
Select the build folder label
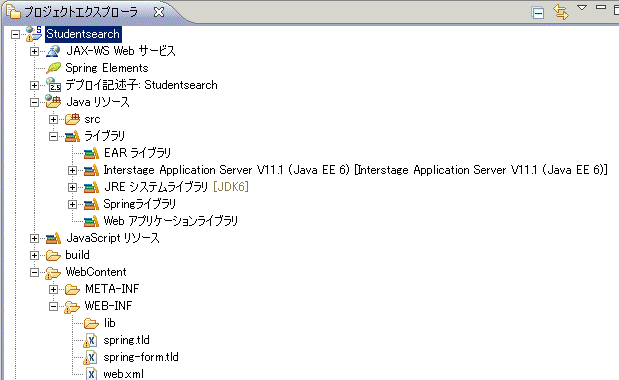coord(77,255)
